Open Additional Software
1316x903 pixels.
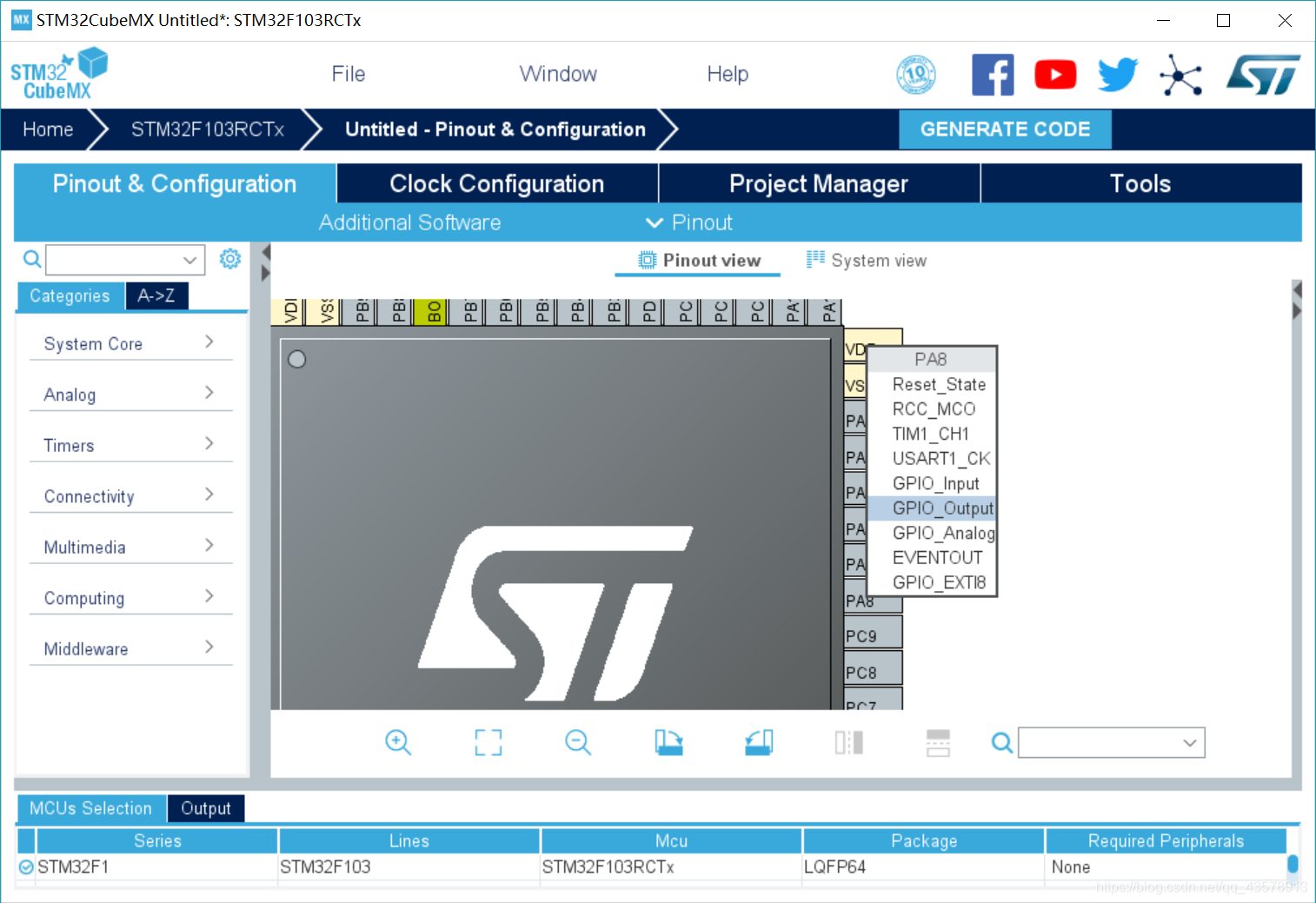click(409, 223)
